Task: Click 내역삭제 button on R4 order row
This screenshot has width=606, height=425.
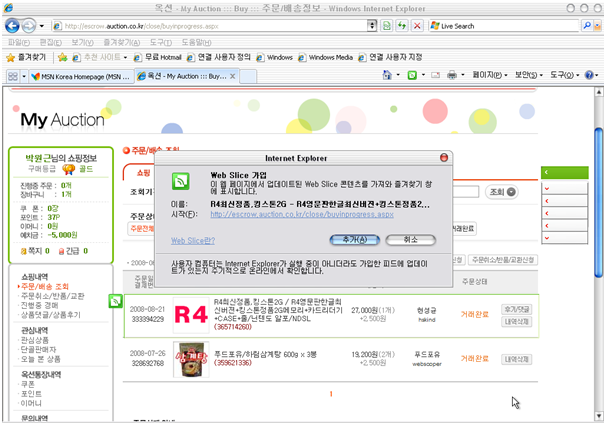Action: click(x=517, y=321)
